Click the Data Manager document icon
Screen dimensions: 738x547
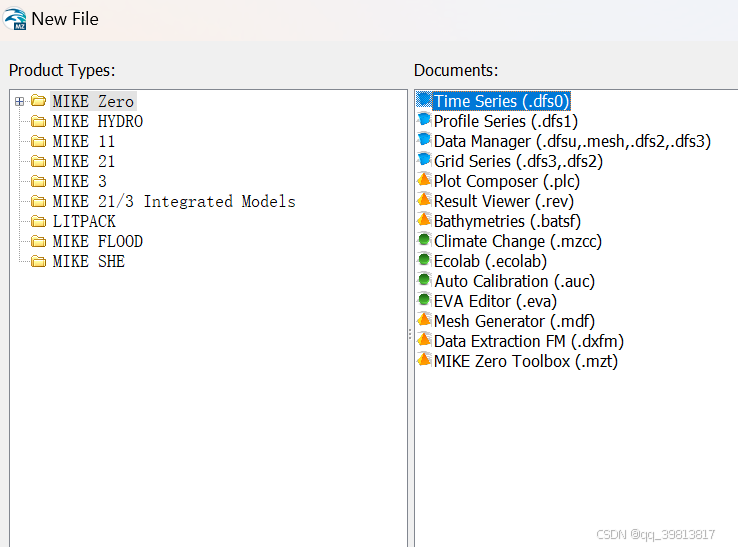(424, 140)
